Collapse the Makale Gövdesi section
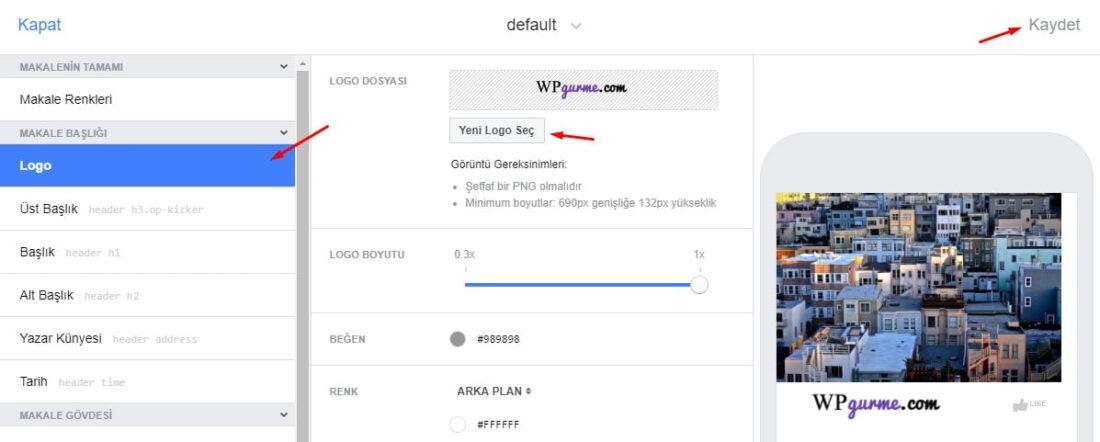This screenshot has width=1100, height=442. [283, 415]
